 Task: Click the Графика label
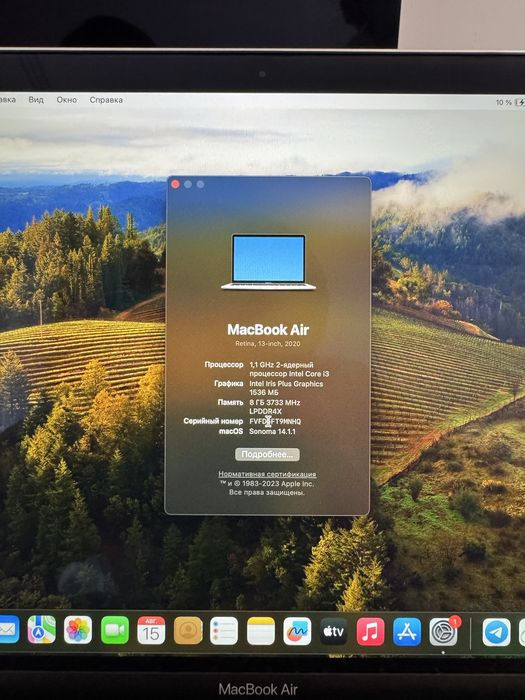tap(229, 383)
